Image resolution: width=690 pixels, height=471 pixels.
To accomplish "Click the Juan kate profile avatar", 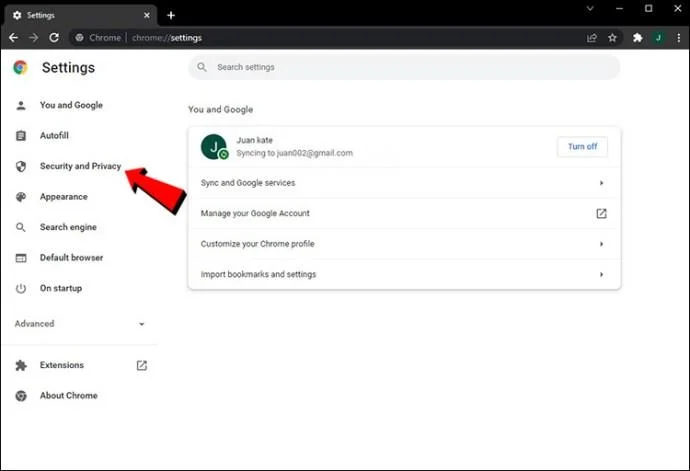I will point(214,147).
